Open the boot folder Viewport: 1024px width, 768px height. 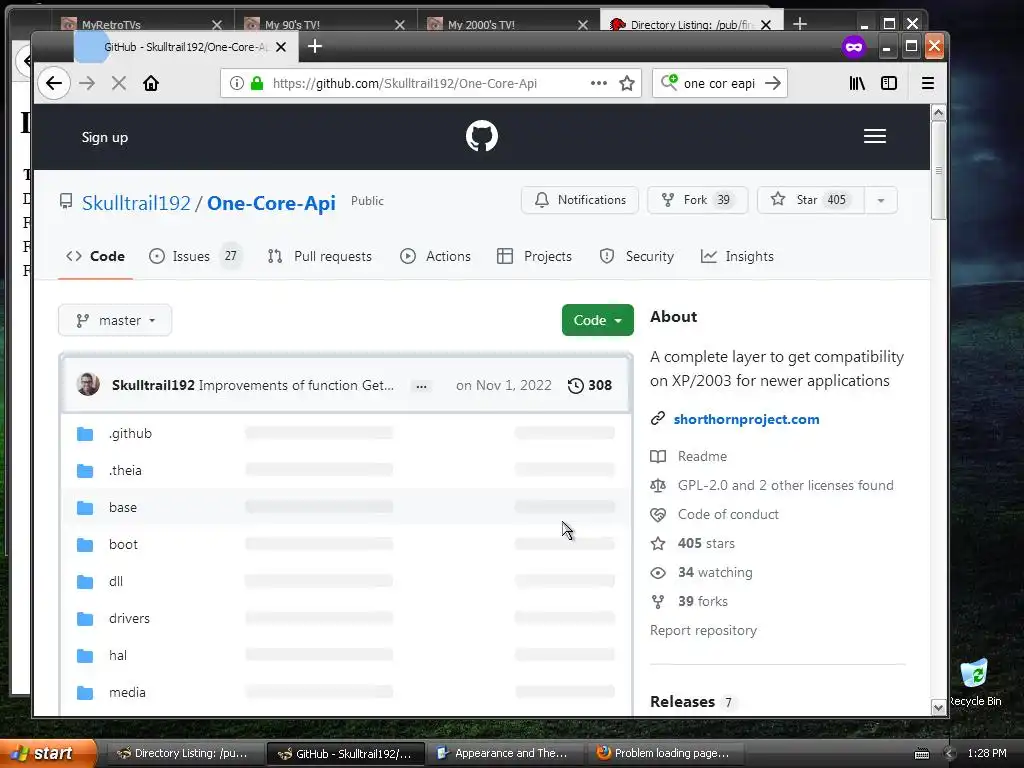click(x=123, y=545)
